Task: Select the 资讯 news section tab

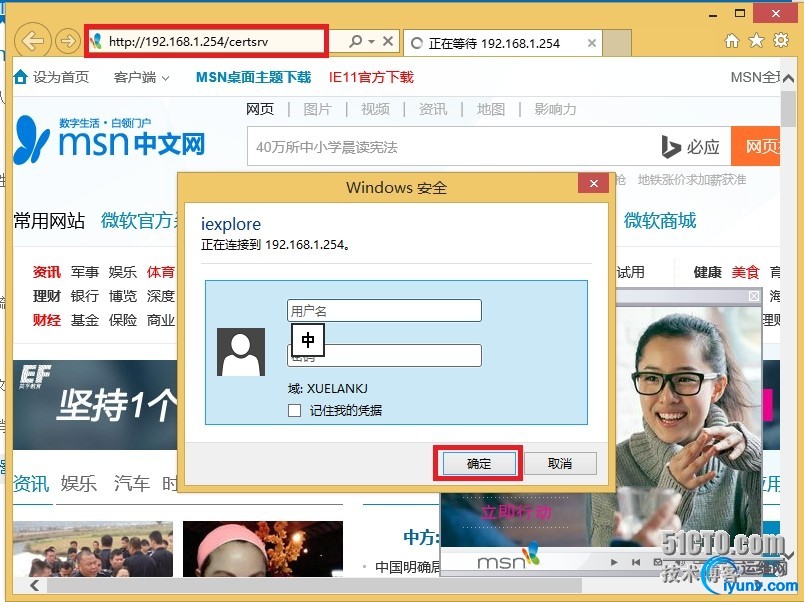Action: tap(31, 483)
